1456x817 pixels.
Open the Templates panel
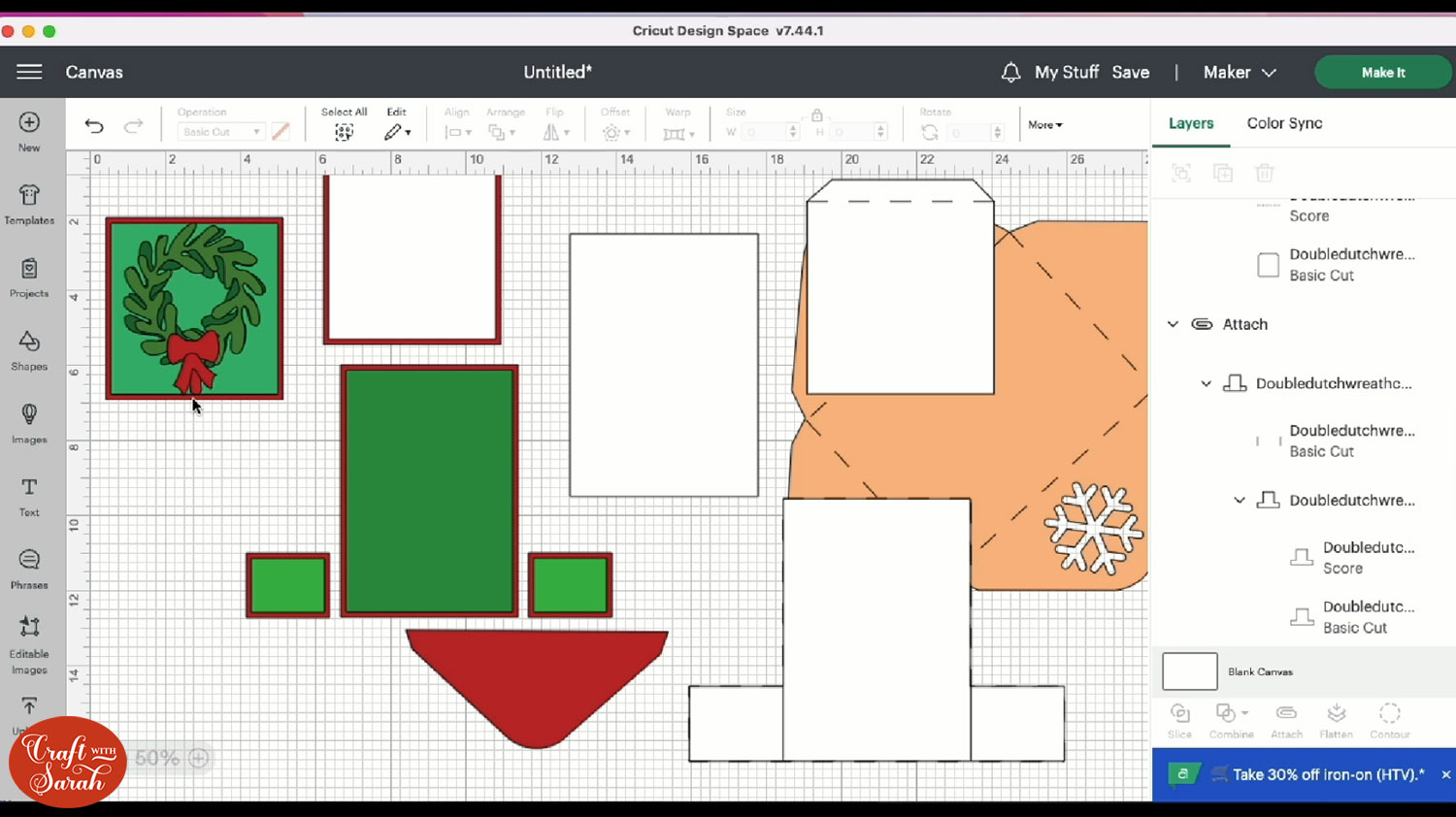(29, 205)
